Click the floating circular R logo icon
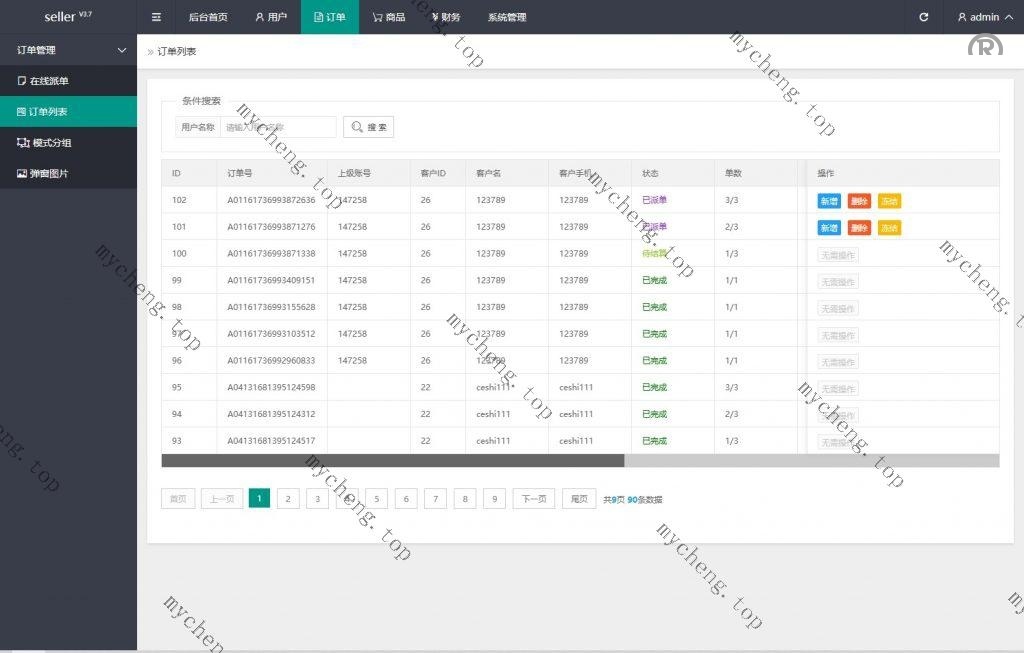This screenshot has width=1024, height=653. [984, 47]
